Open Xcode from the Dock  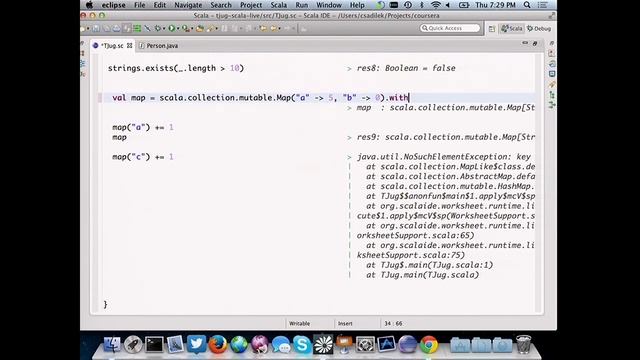pos(386,344)
